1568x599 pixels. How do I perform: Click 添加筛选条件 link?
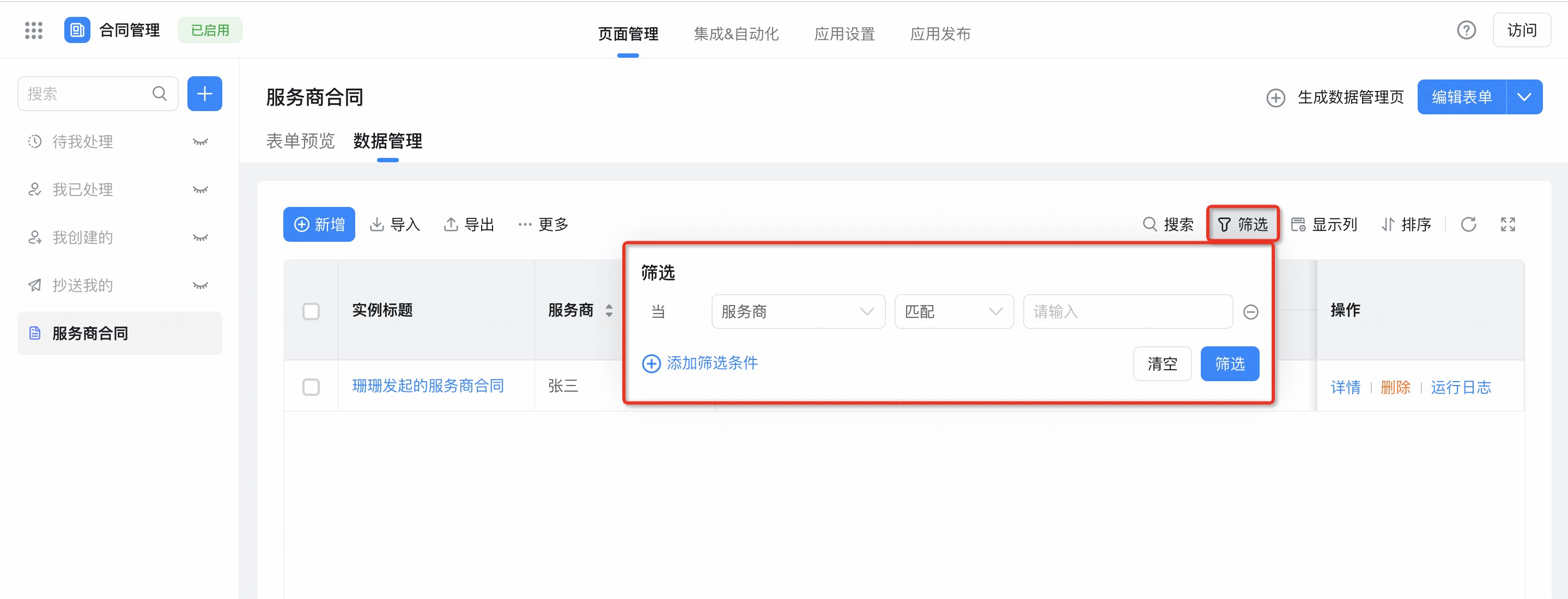(700, 363)
